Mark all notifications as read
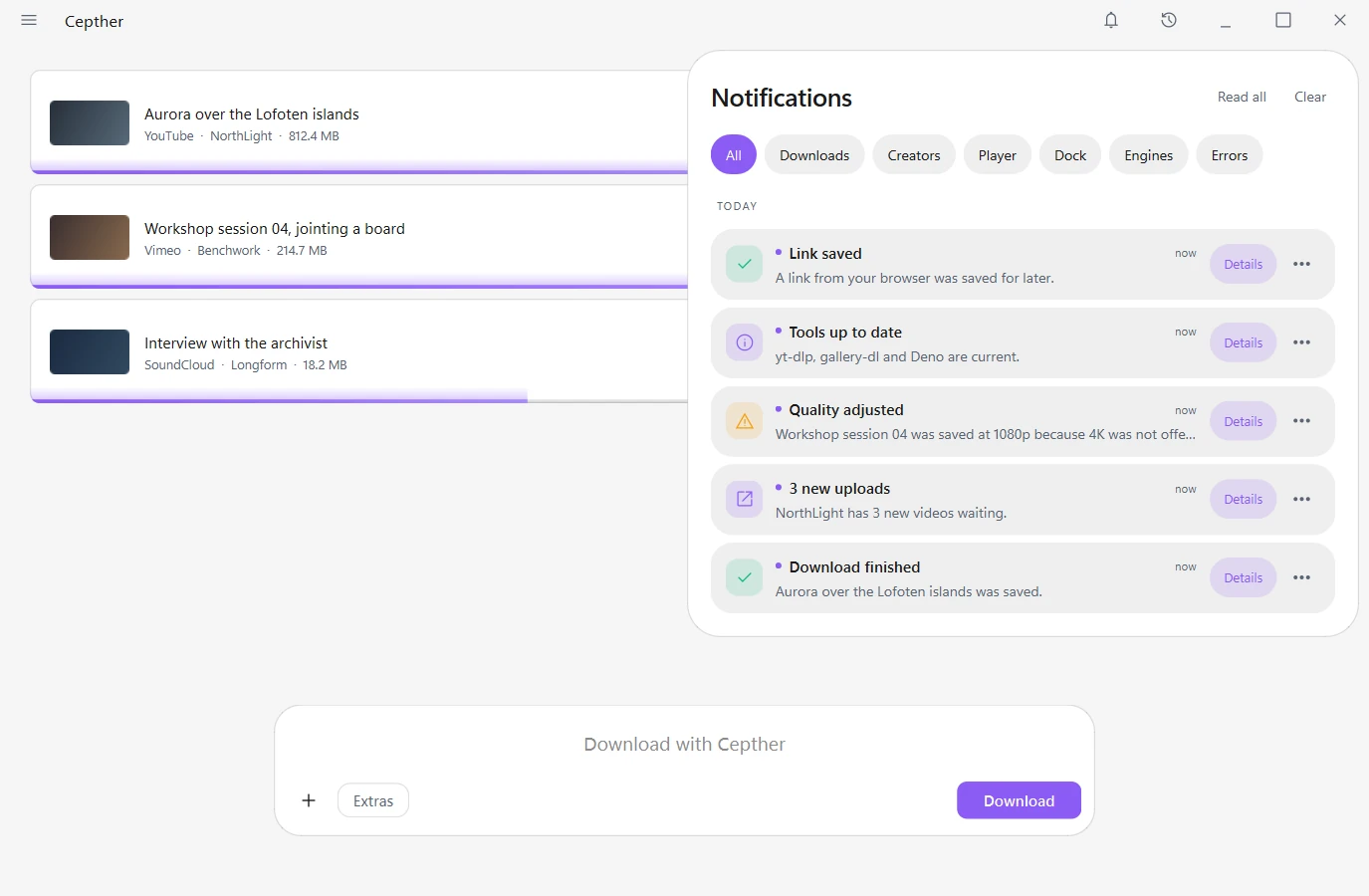Screen dimensions: 1369x896 click(1242, 97)
